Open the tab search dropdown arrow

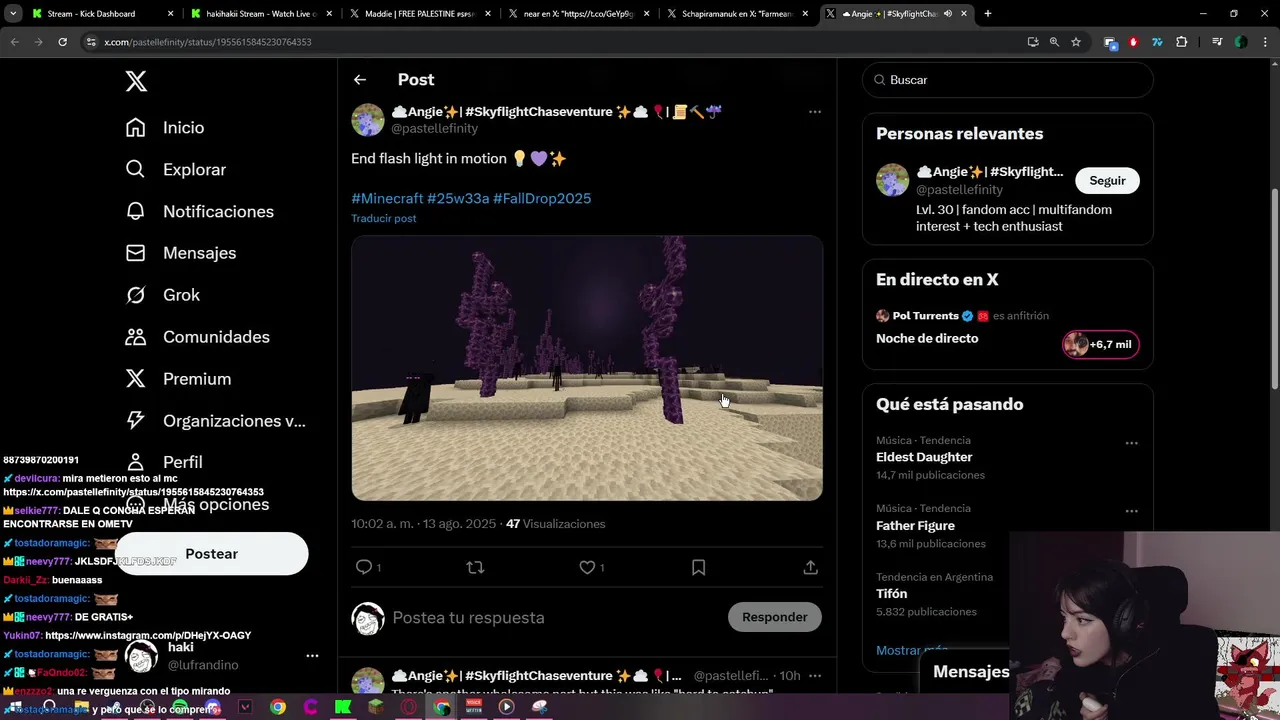13,14
